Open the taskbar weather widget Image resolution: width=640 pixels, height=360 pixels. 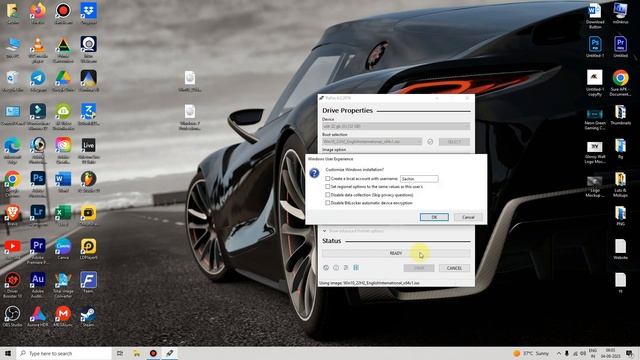coord(531,353)
